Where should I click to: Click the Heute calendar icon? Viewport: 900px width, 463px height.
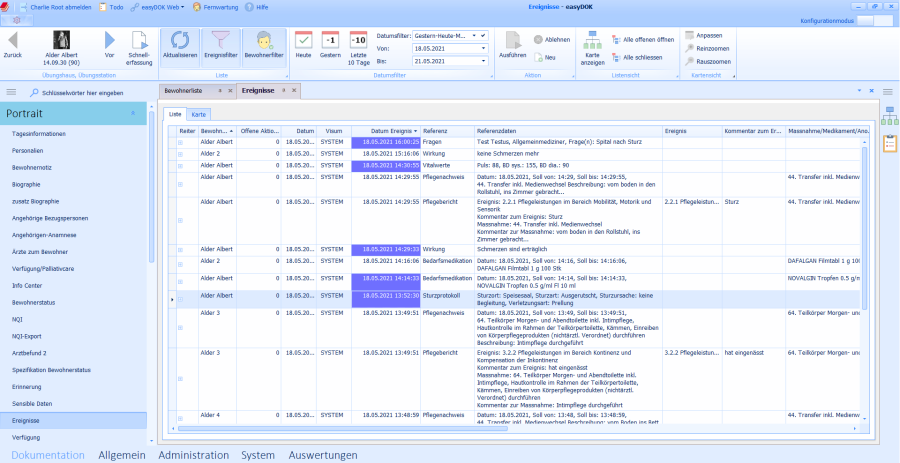coord(303,40)
